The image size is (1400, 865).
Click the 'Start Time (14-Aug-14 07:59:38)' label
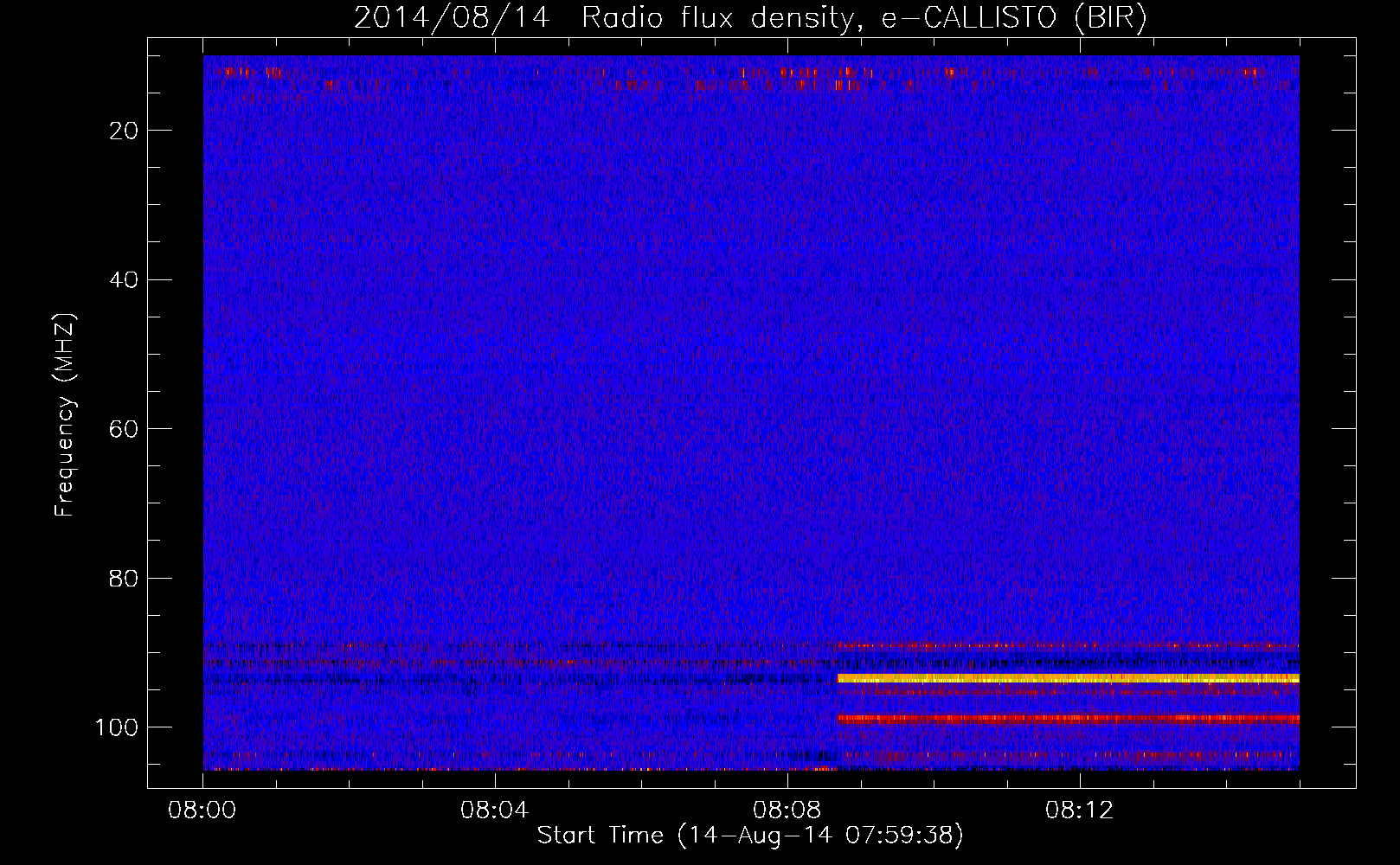click(x=750, y=836)
